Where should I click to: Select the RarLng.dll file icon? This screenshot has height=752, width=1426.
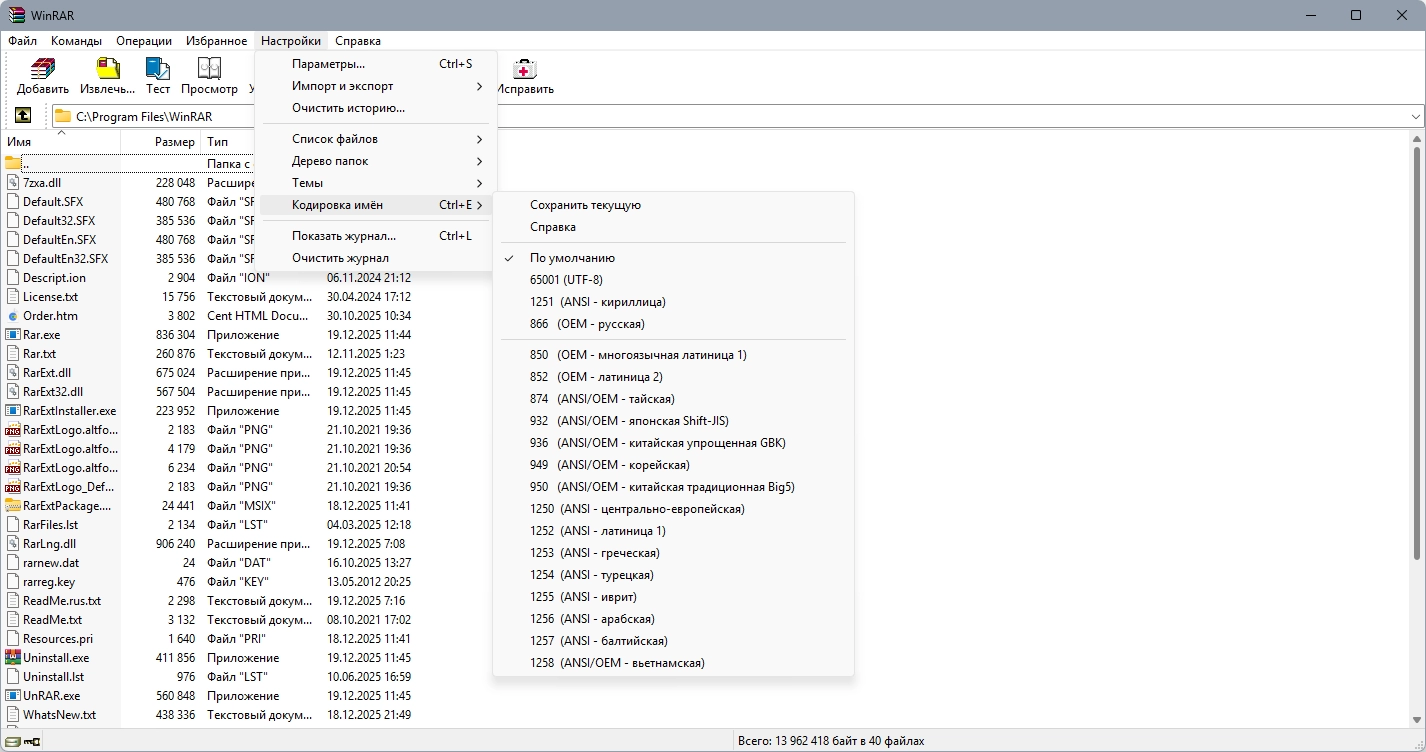point(13,544)
